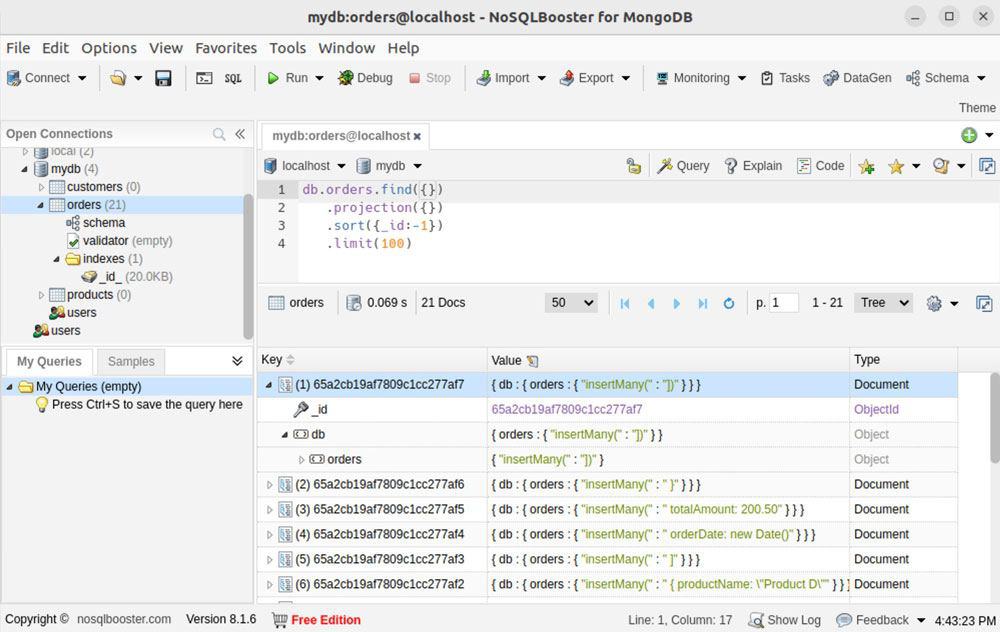Viewport: 1000px width, 632px height.
Task: Refresh the query results
Action: click(729, 304)
